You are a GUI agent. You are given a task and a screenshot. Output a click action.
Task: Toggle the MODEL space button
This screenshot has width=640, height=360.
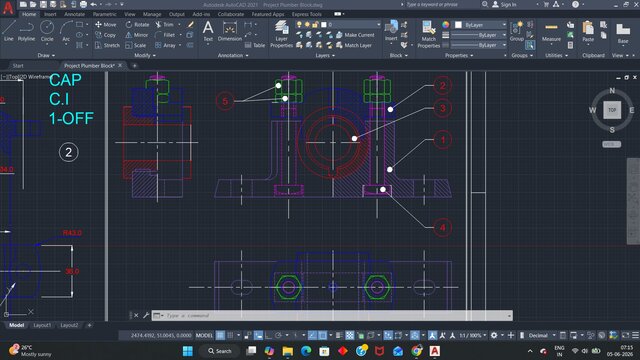click(204, 335)
